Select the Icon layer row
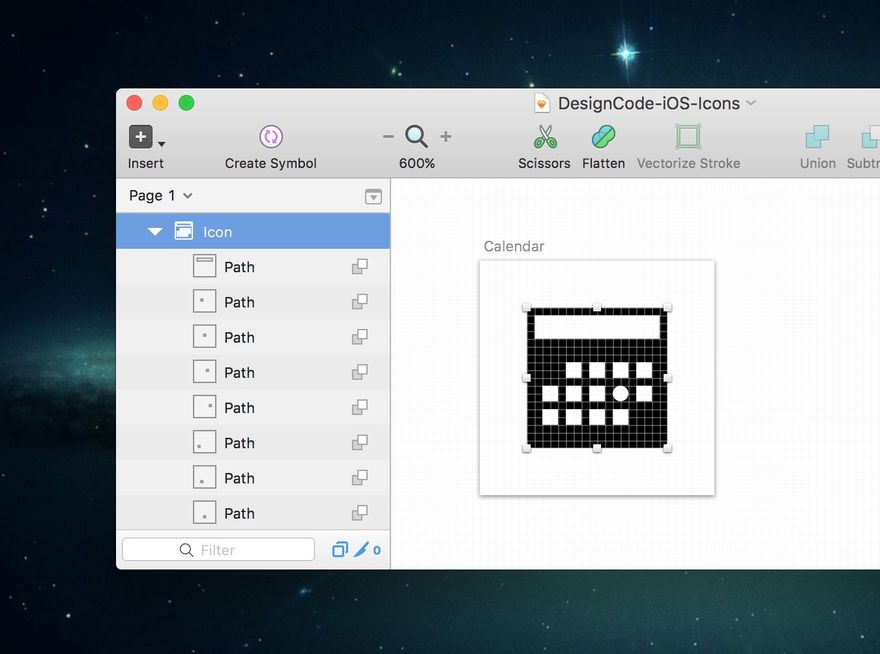The width and height of the screenshot is (880, 654). coord(253,231)
